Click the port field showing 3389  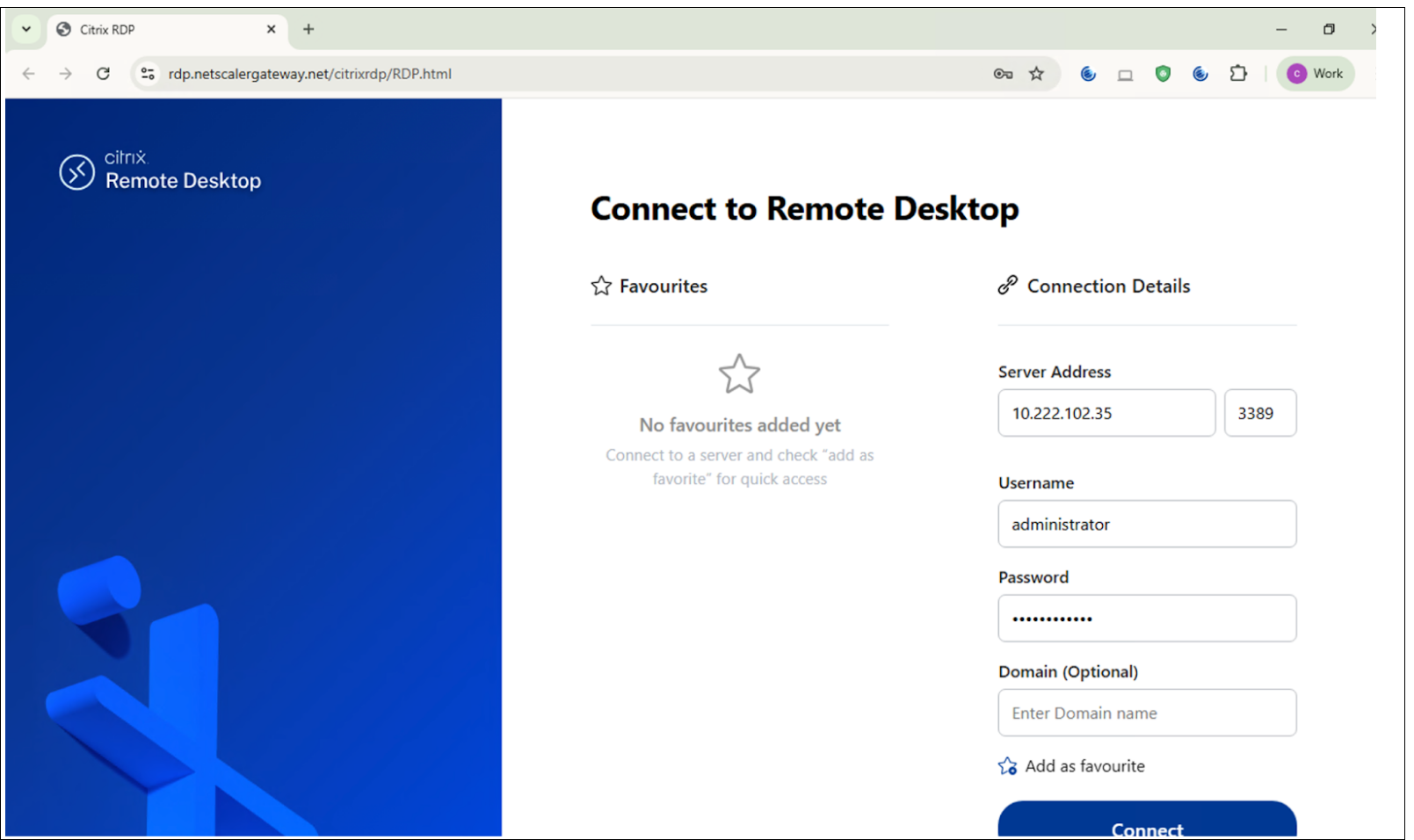[x=1259, y=413]
